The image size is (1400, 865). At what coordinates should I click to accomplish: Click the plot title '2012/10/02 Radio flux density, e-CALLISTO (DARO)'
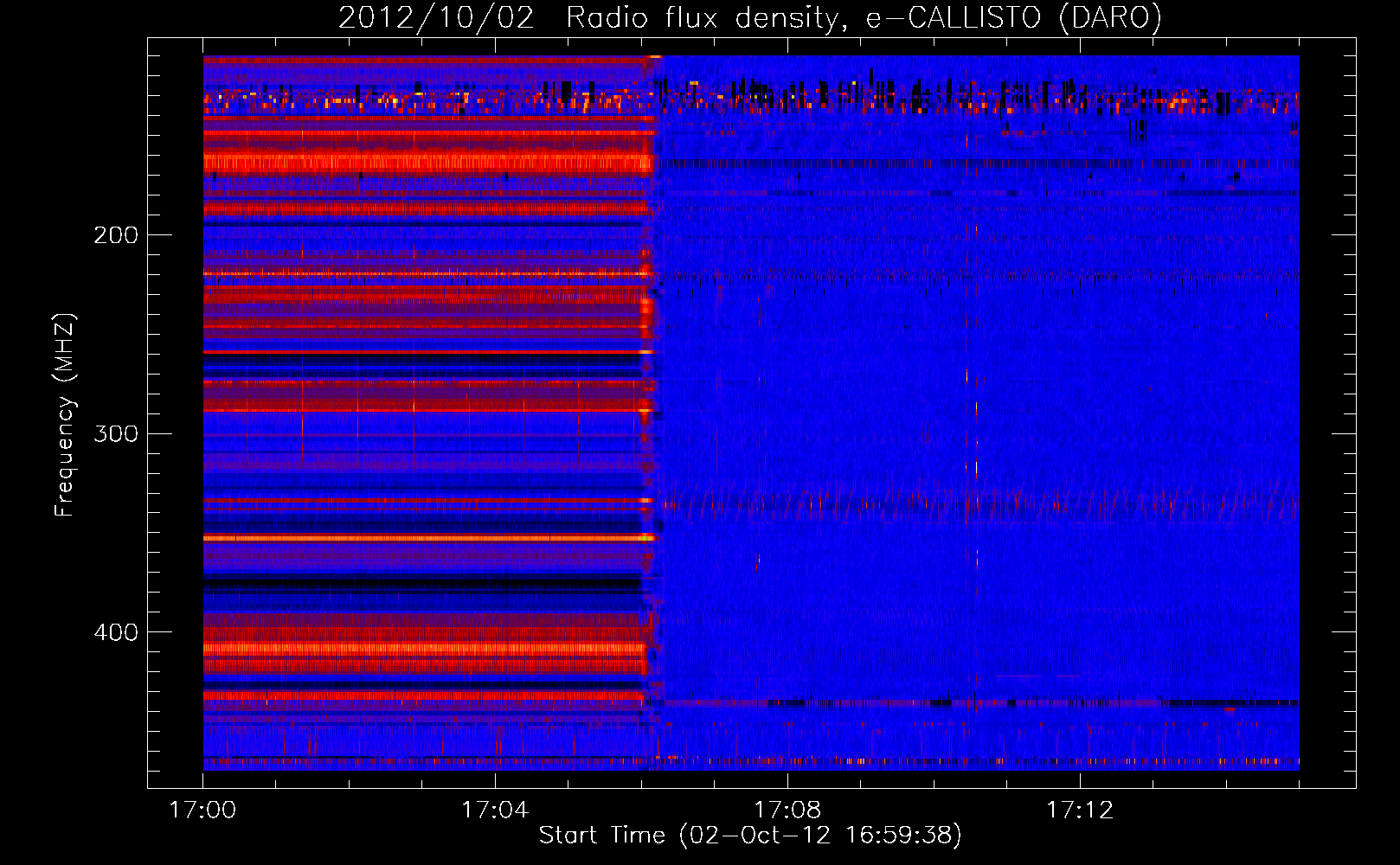(x=750, y=18)
